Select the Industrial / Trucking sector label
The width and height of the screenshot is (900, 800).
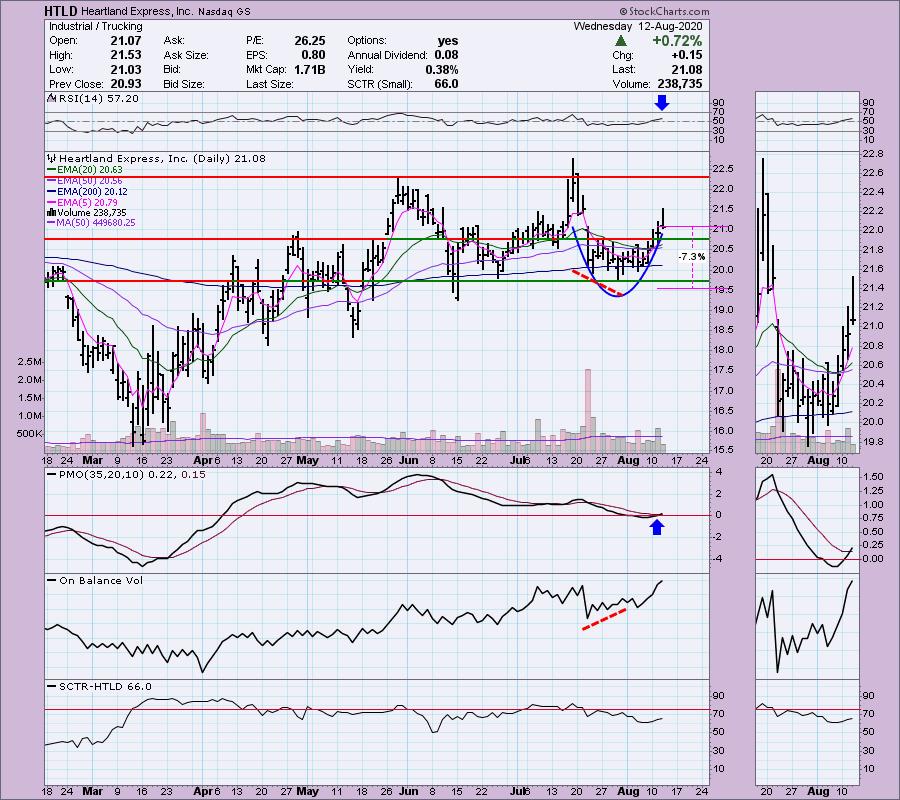tap(95, 26)
